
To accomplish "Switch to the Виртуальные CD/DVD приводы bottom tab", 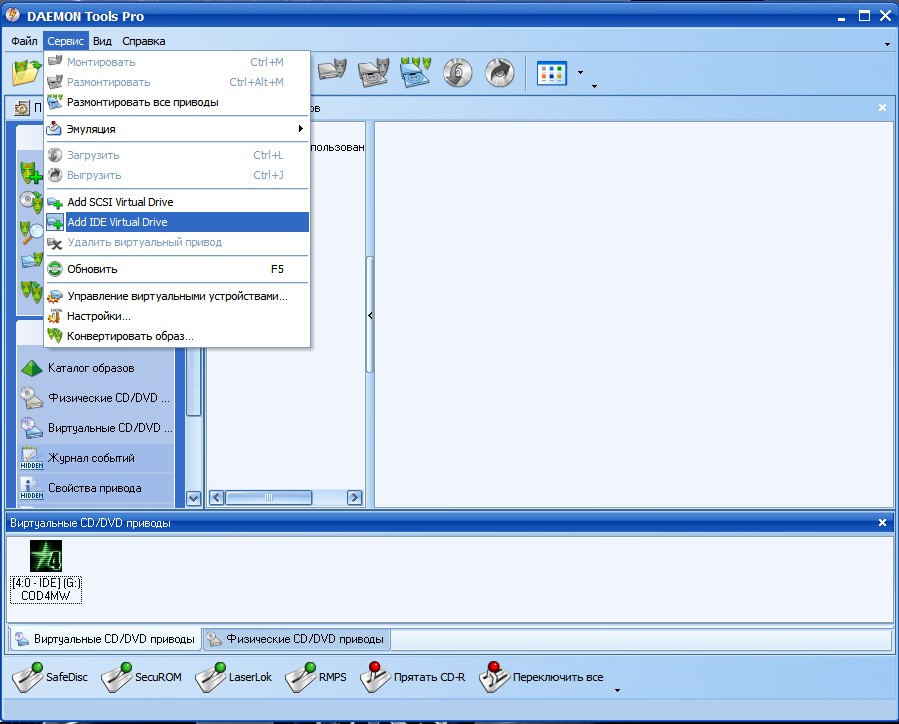I will click(x=105, y=639).
